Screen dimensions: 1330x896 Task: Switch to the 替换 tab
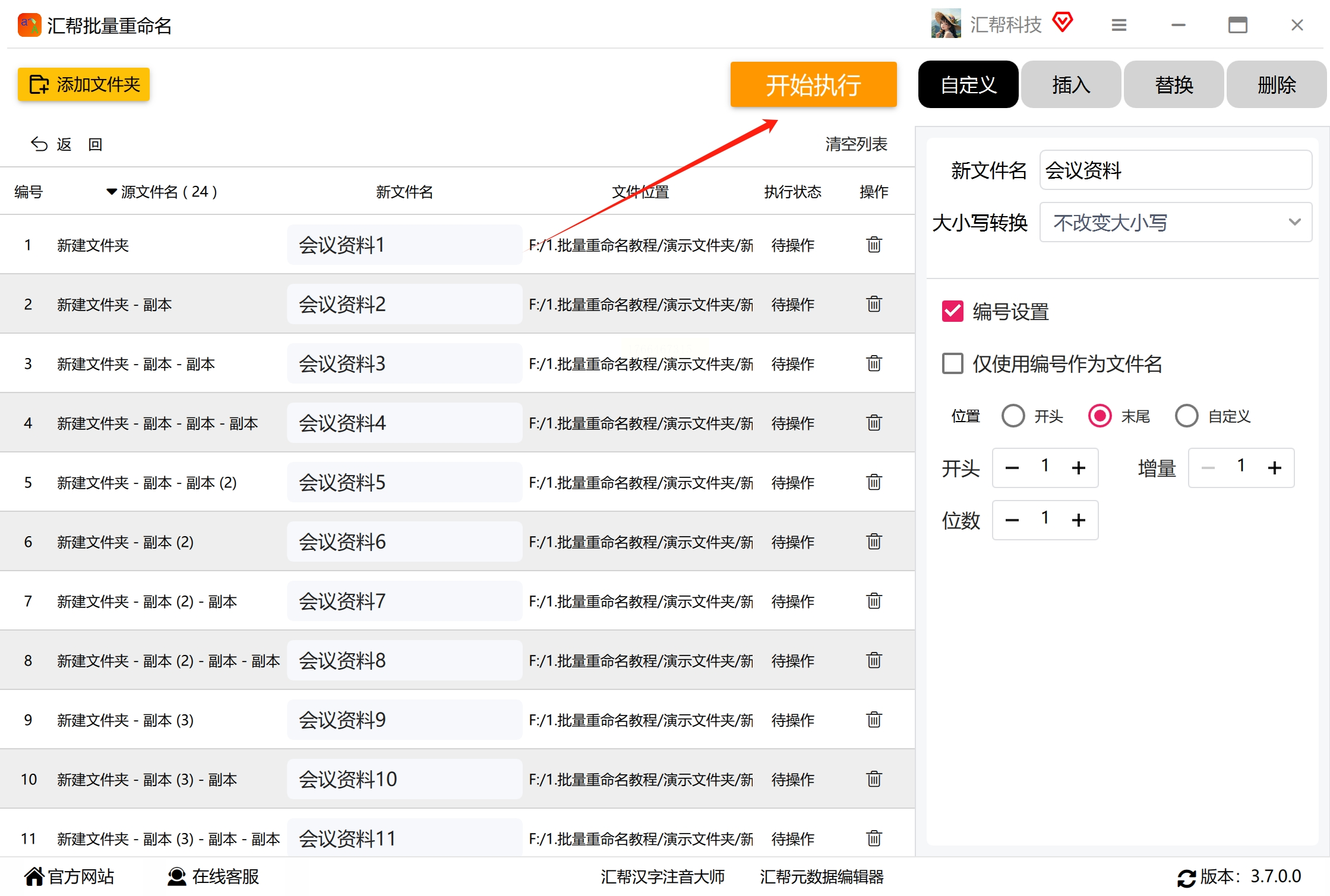pos(1174,84)
